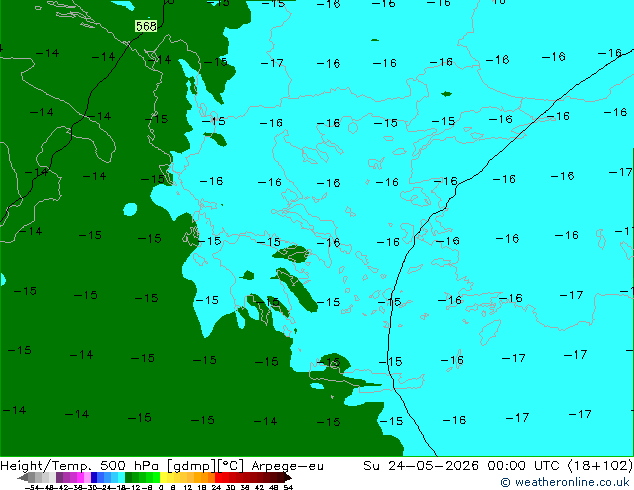This screenshot has width=634, height=490.
Task: Click the map title 'Height/Temp. 500 hPa' text
Action: pyautogui.click(x=81, y=466)
